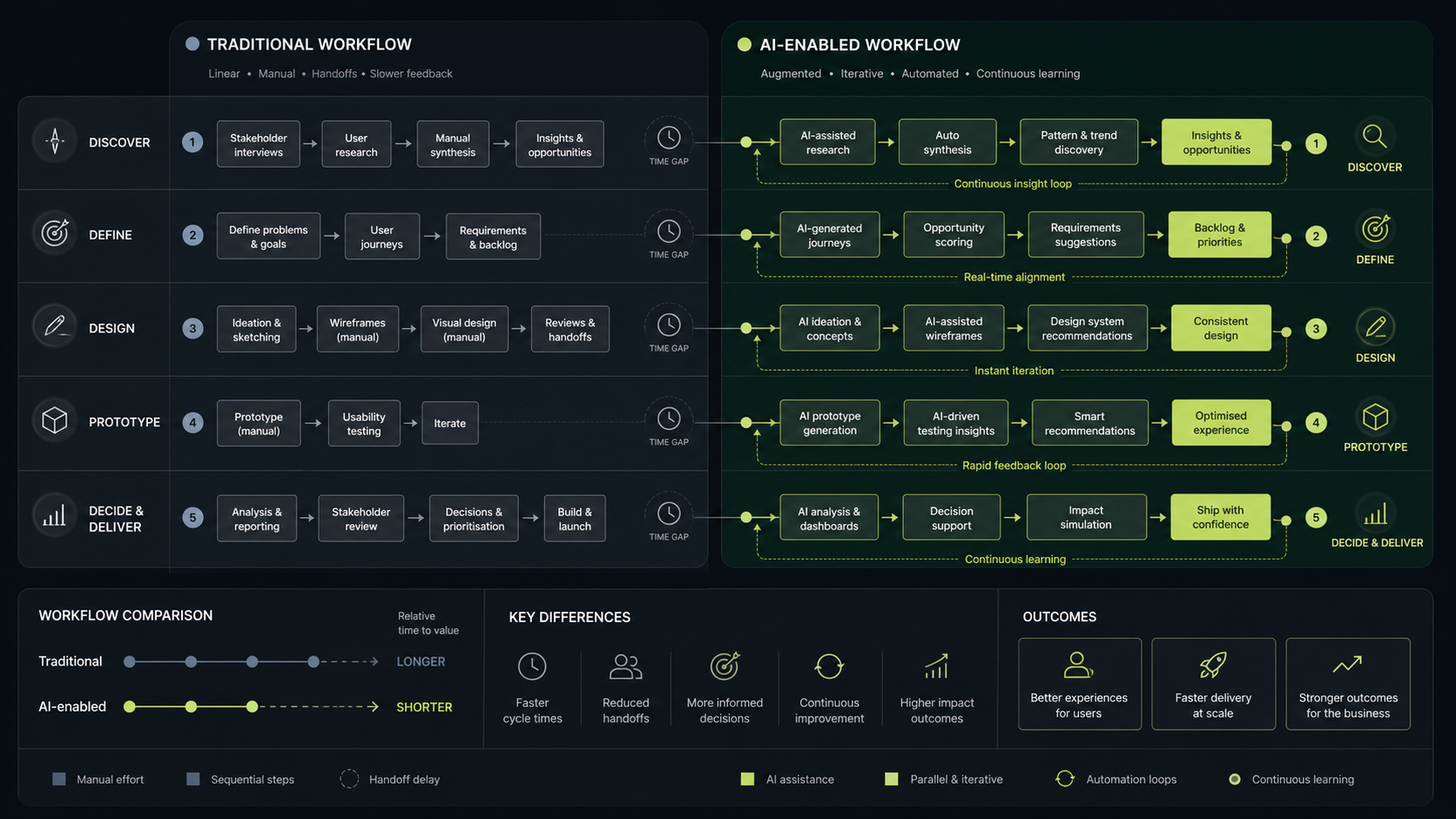Click the Time Gap clock in Discover row
The width and height of the screenshot is (1456, 819).
pyautogui.click(x=669, y=138)
